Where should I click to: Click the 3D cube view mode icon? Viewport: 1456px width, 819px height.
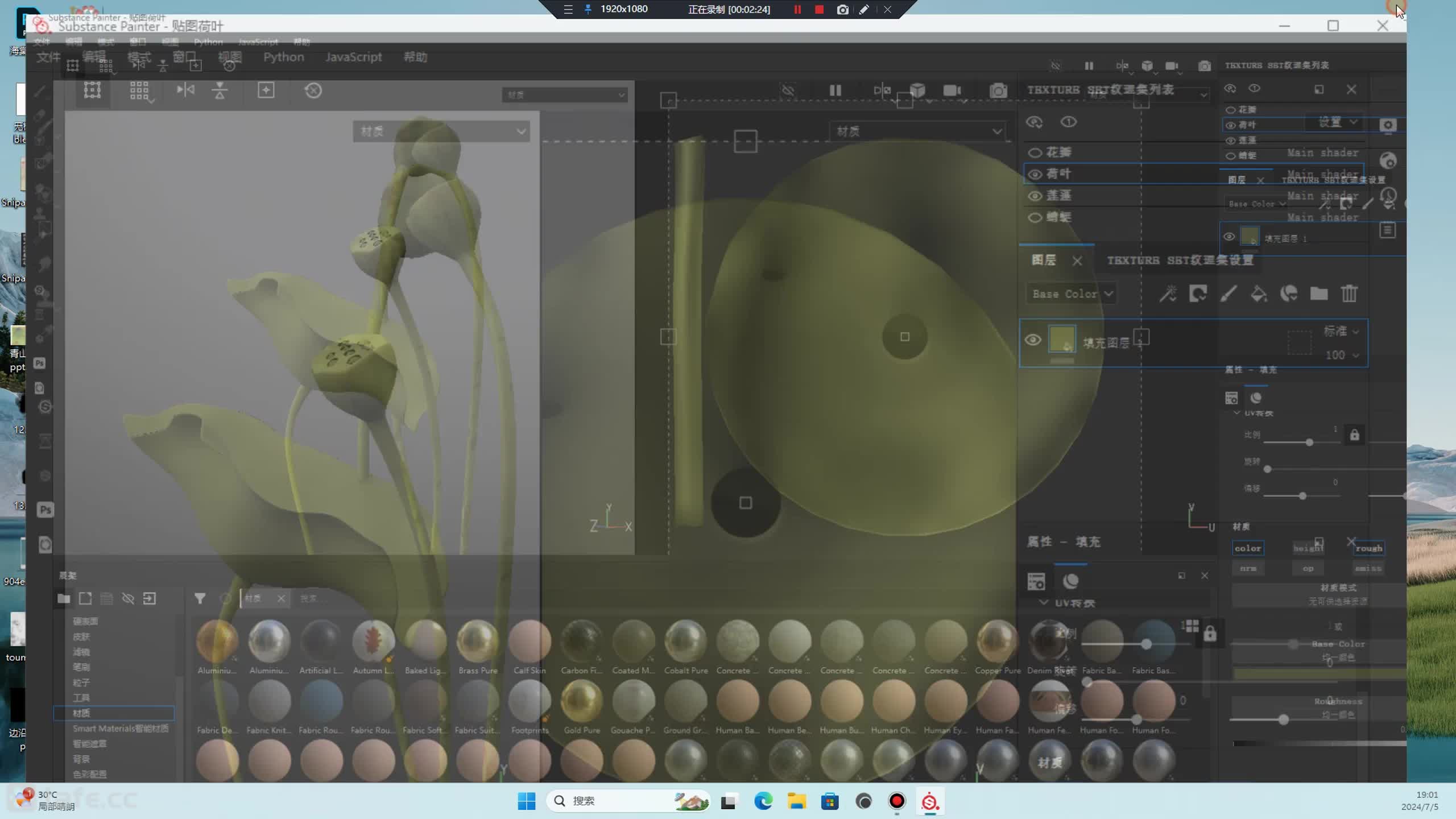(x=917, y=90)
